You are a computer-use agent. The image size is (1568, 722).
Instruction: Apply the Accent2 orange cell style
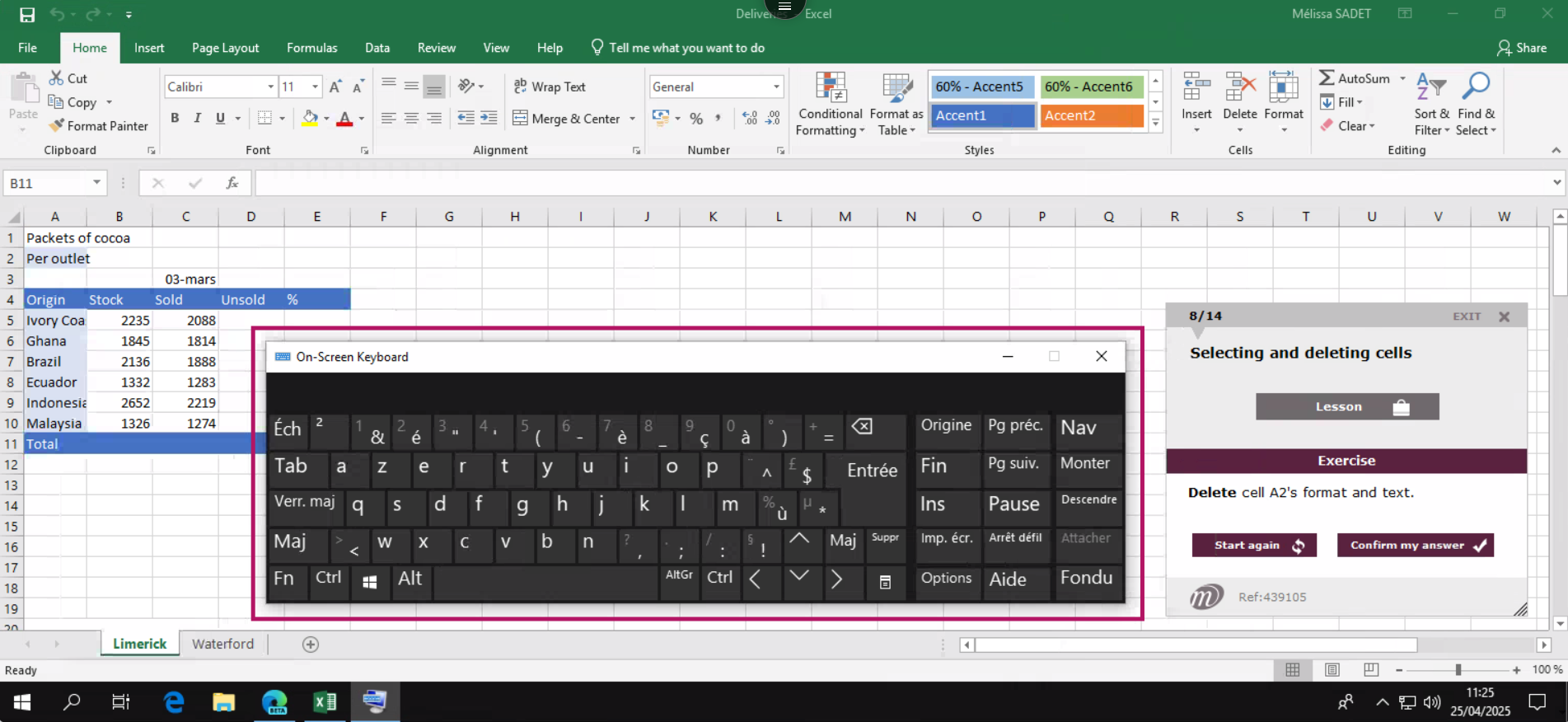click(x=1092, y=115)
